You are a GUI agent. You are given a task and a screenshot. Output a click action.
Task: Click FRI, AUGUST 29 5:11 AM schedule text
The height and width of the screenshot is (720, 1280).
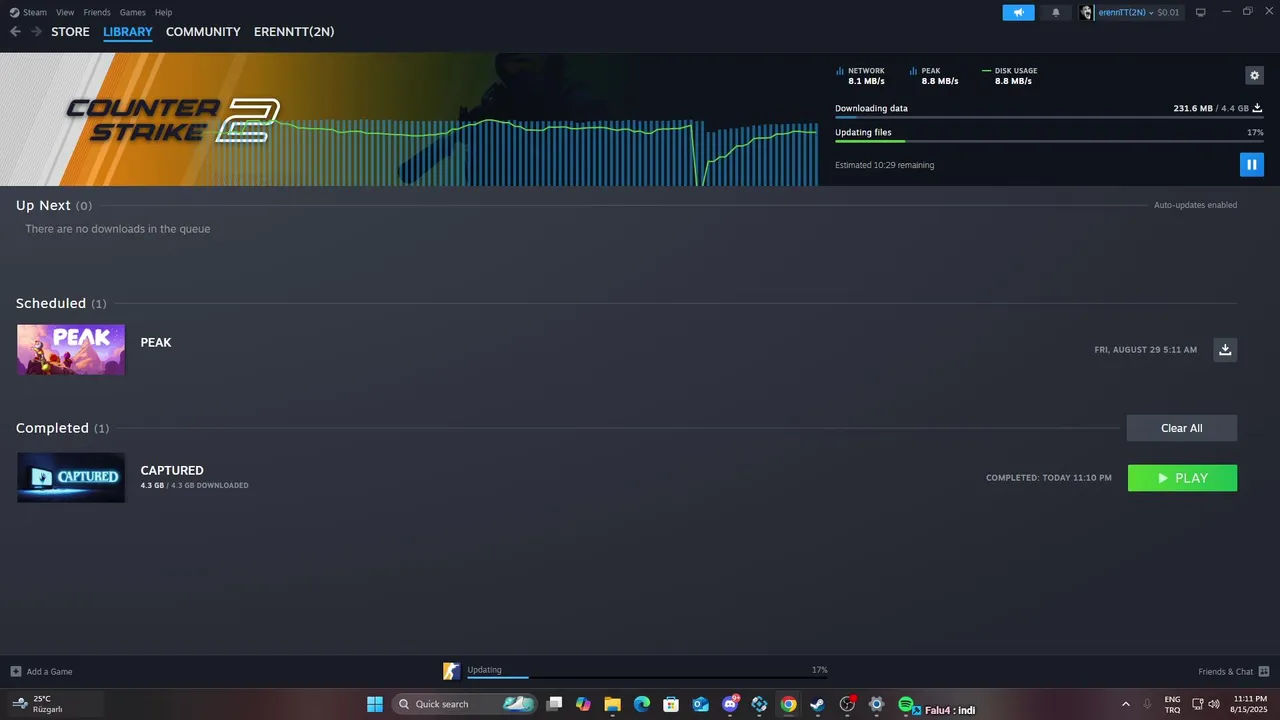(x=1145, y=350)
